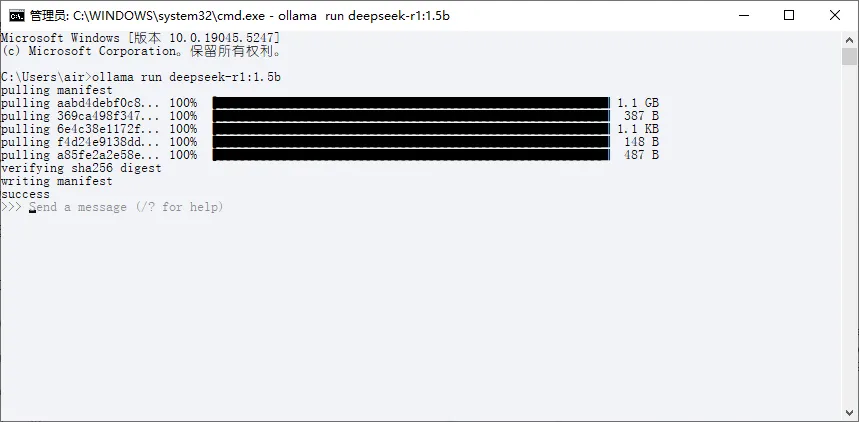Click the vertical scrollbar thumb
This screenshot has height=422, width=859.
point(850,56)
